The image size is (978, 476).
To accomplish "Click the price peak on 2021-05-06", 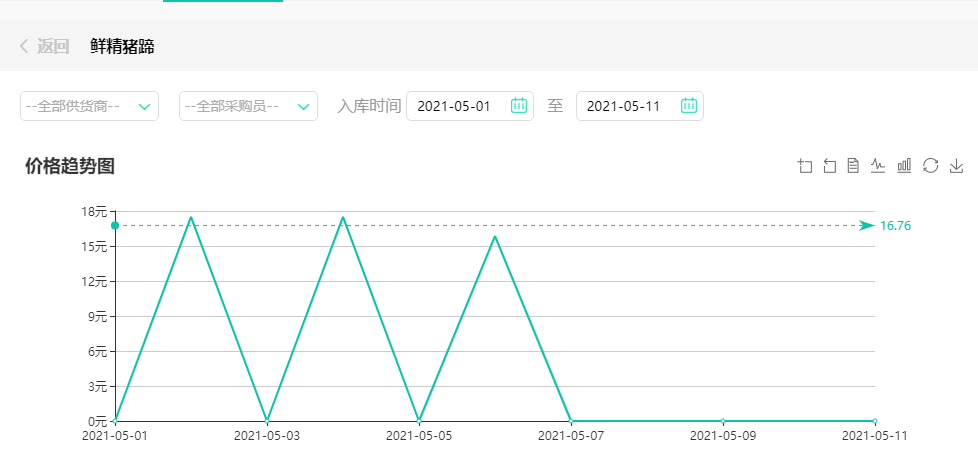I will (495, 236).
